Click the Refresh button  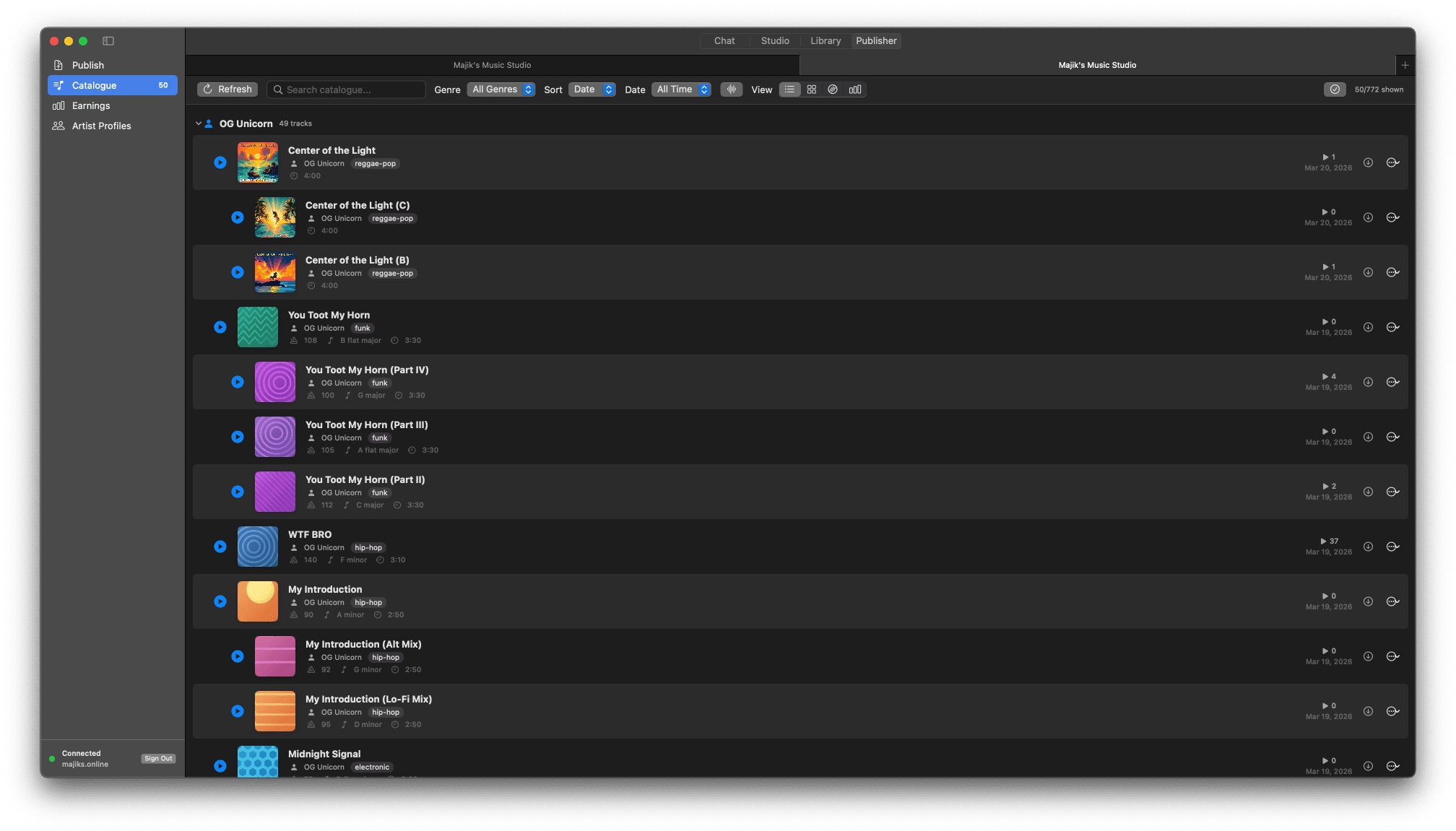[x=227, y=90]
